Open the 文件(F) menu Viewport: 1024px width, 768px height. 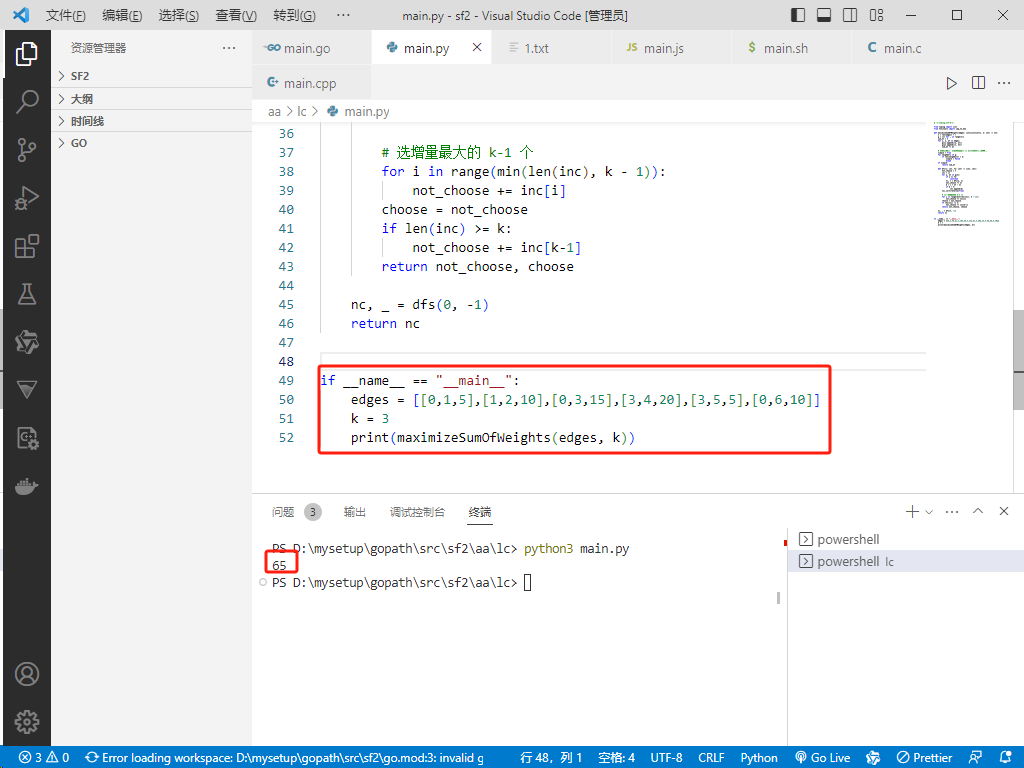point(65,15)
